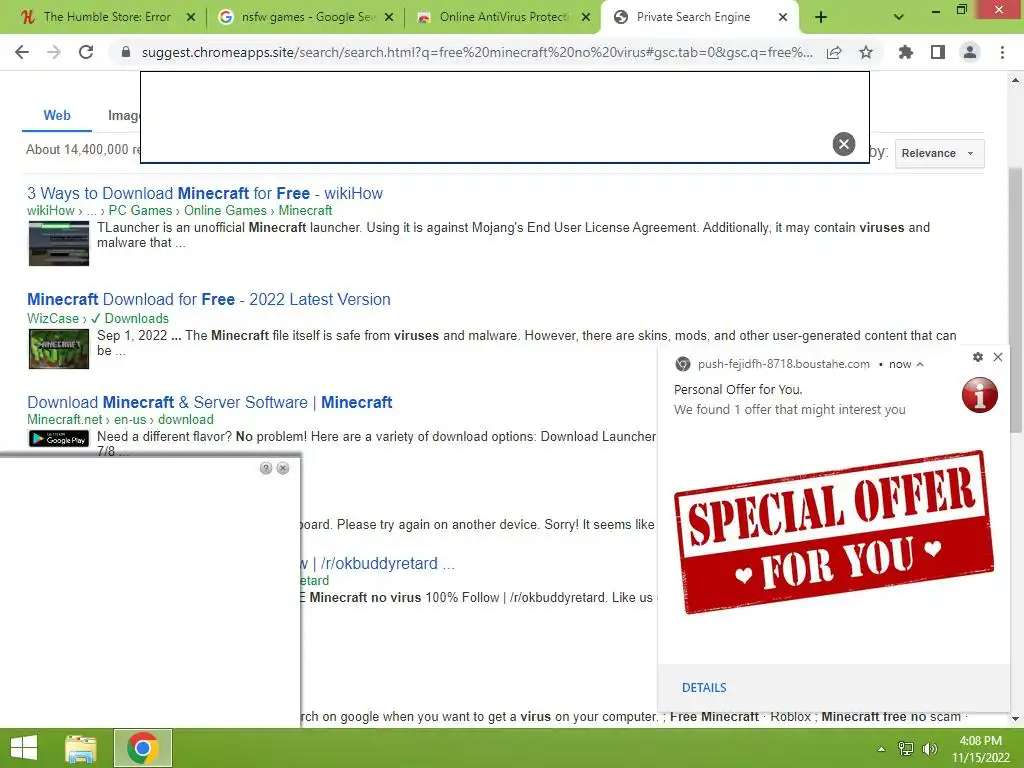Open notification settings gear icon
1024x768 pixels.
[978, 357]
